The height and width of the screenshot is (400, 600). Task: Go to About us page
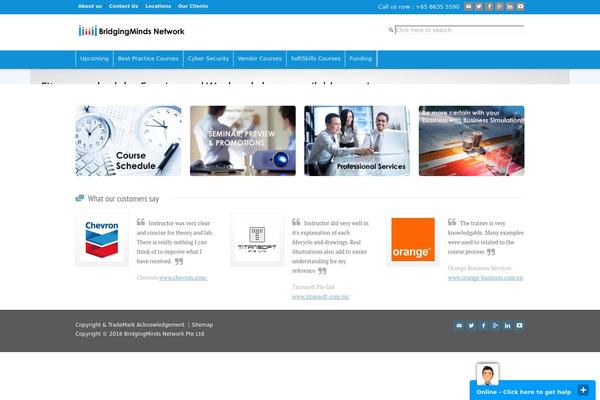pos(90,6)
